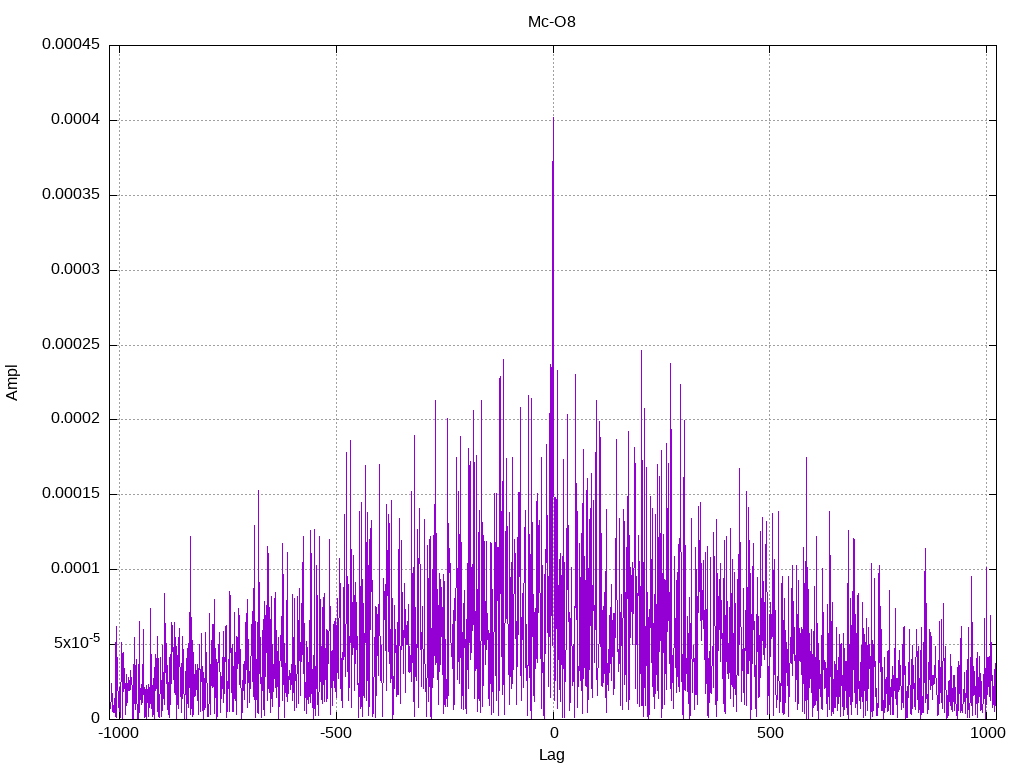Viewport: 1024px width, 768px height.
Task: Click the -1000 x-axis tick label
Action: point(118,733)
